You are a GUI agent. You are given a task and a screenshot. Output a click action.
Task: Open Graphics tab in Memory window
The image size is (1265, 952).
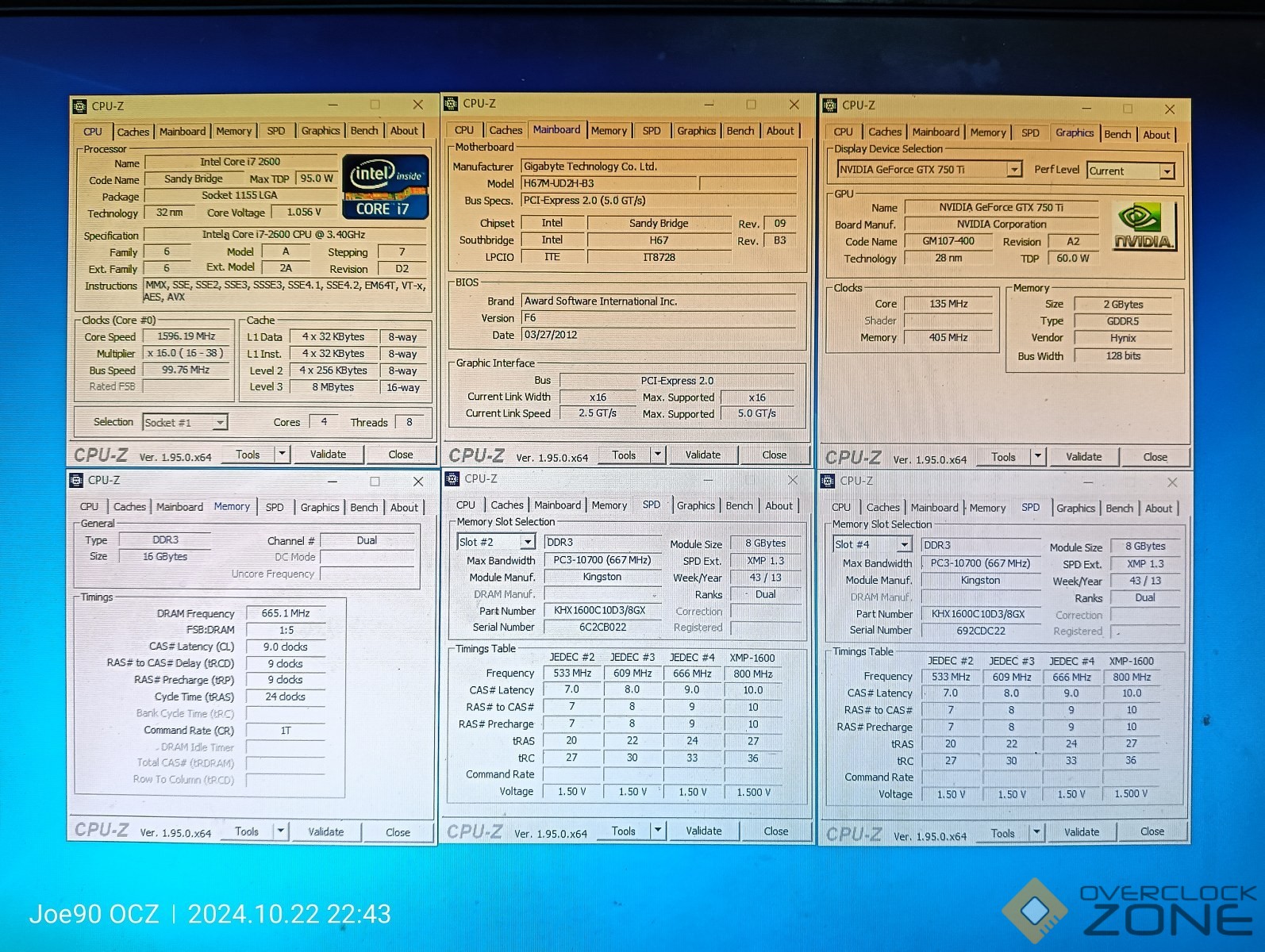coord(320,507)
